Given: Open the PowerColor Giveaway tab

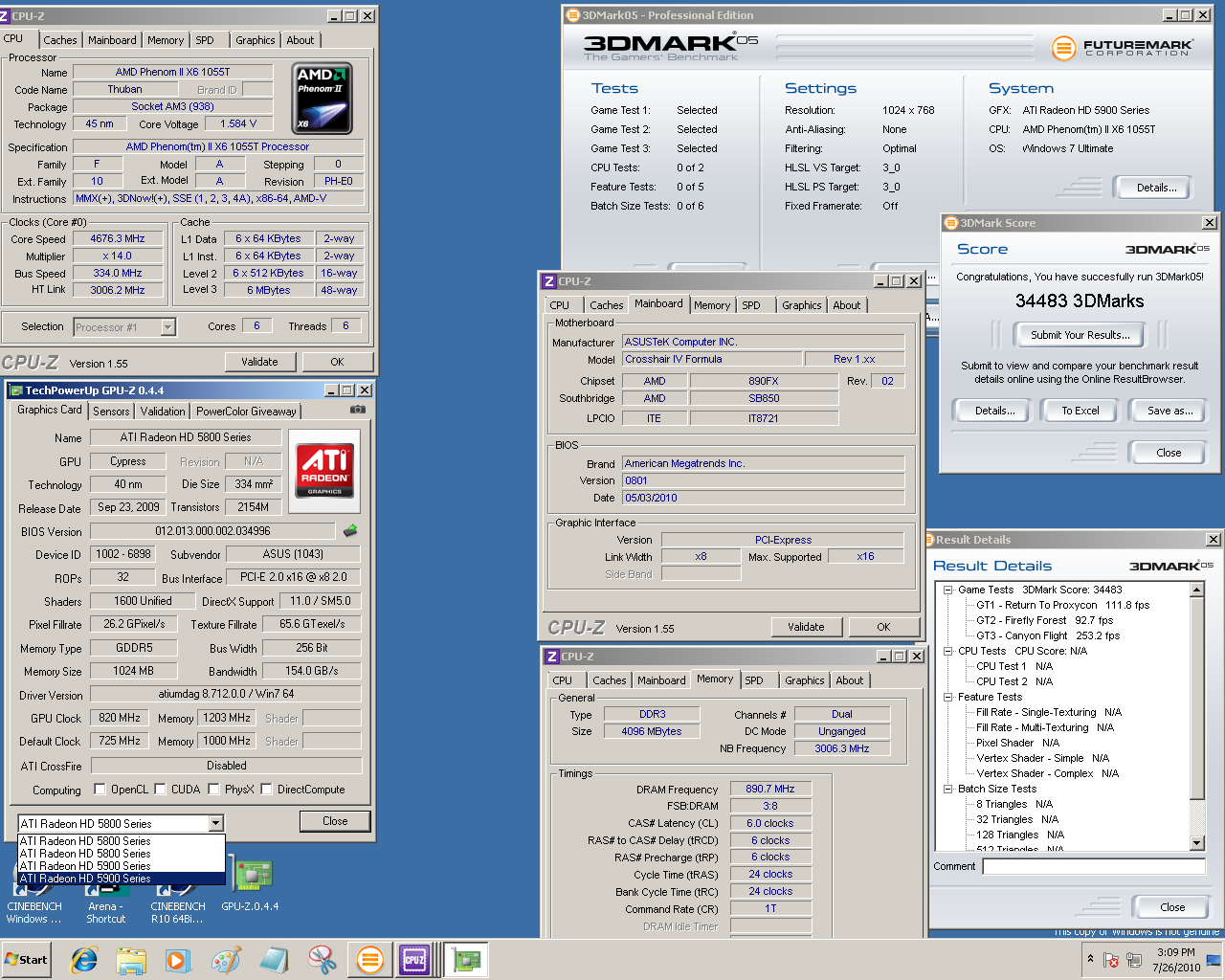Looking at the screenshot, I should pos(246,412).
